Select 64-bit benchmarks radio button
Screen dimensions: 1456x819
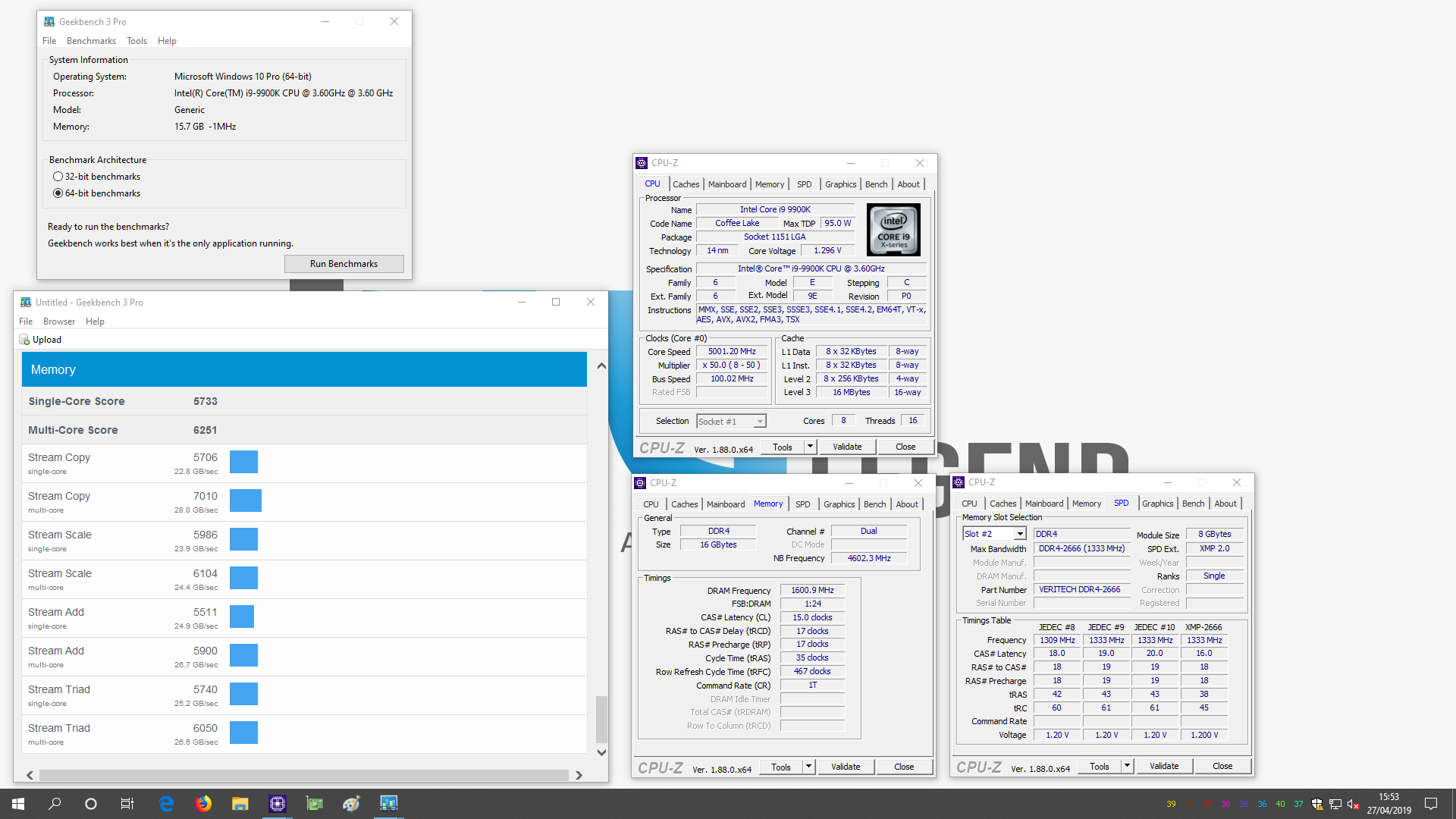click(58, 193)
